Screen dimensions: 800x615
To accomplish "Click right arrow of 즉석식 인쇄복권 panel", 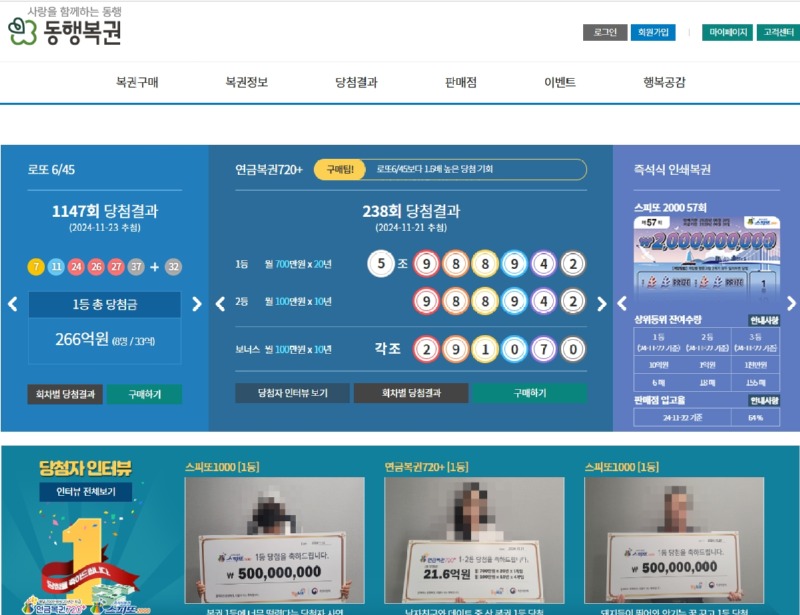I will tap(791, 304).
